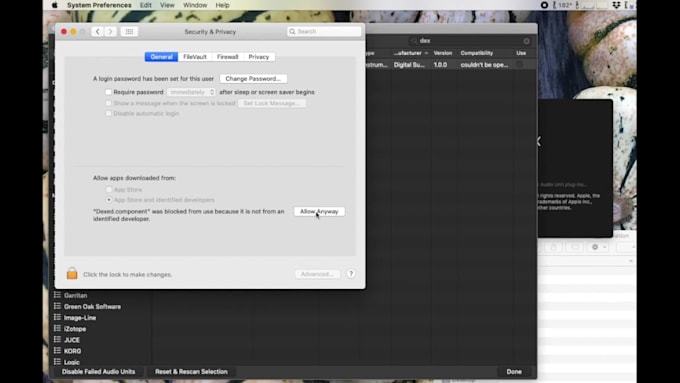Viewport: 680px width, 383px height.
Task: Click the Plug-In Manager search field containing 'dex'
Action: coord(471,41)
